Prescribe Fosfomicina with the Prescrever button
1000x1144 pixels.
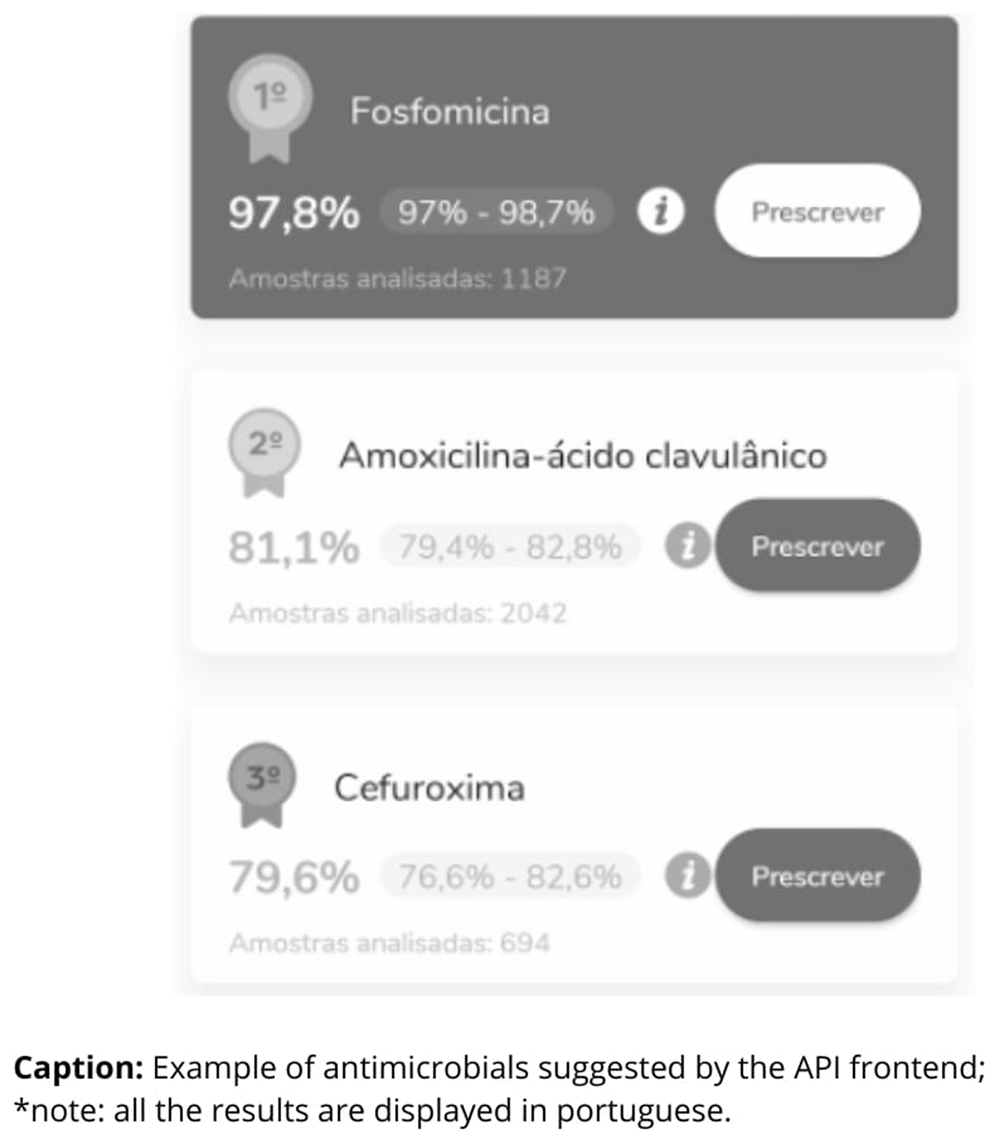coord(818,211)
